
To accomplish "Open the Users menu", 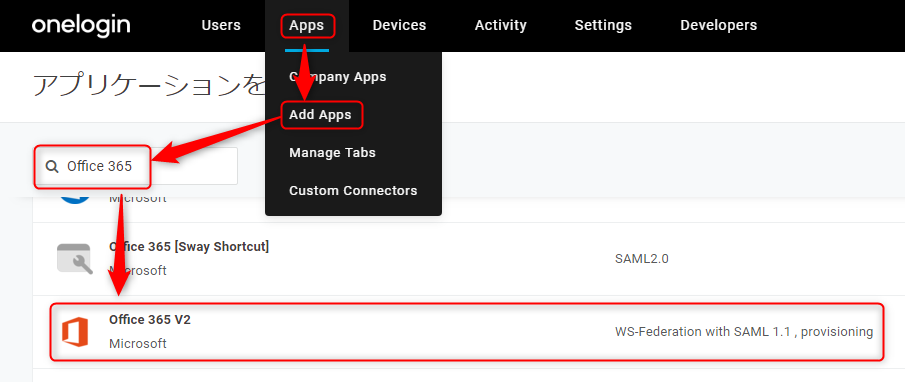I will pos(221,25).
